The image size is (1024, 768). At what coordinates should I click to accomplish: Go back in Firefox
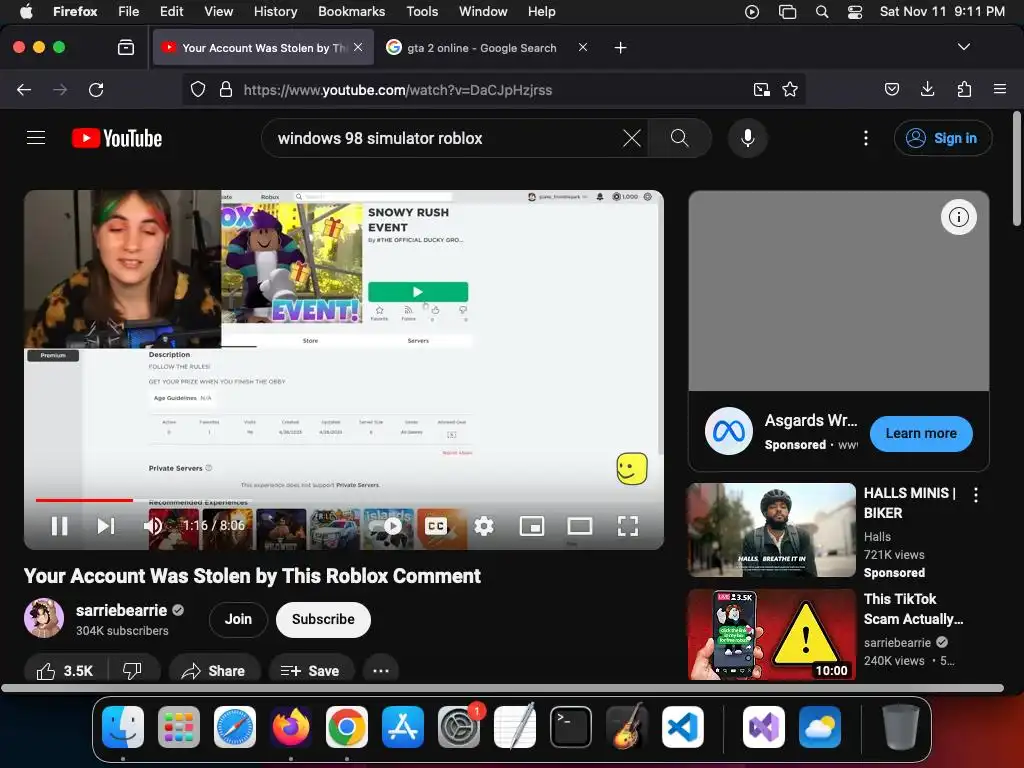[x=24, y=89]
